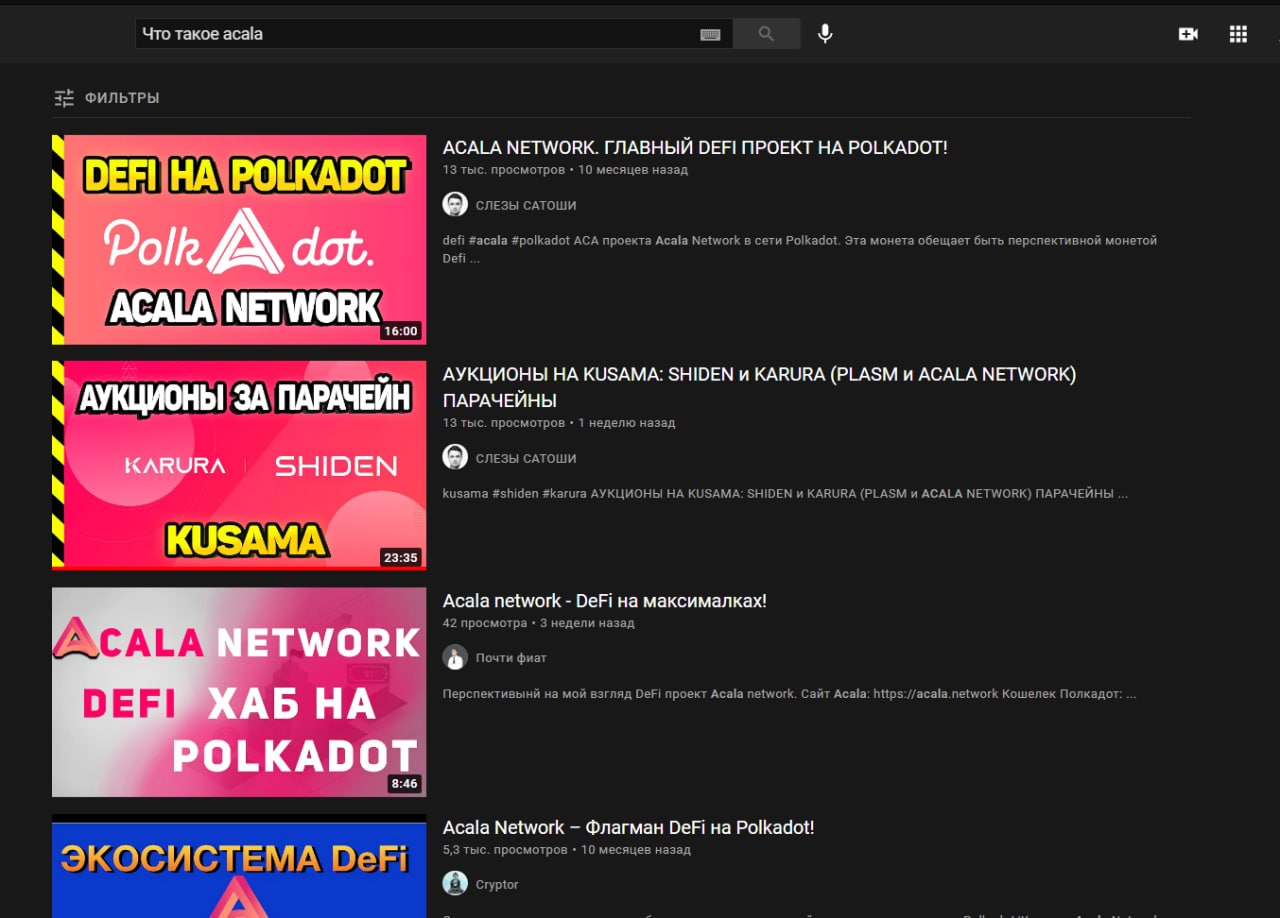Open the Почти фиат channel name
The height and width of the screenshot is (918, 1280).
coord(511,658)
